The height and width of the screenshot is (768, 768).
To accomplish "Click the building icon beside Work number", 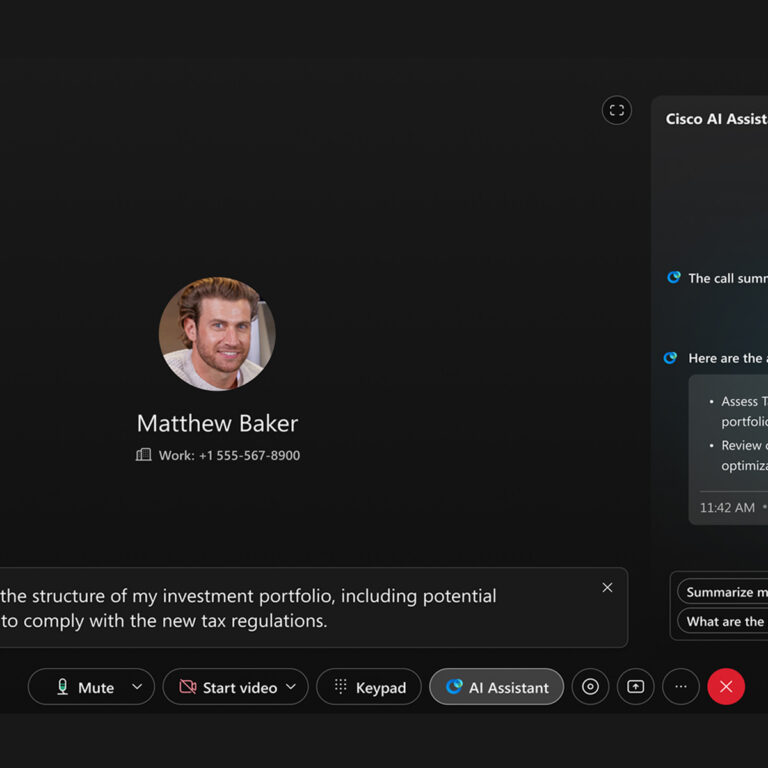I will tap(144, 455).
